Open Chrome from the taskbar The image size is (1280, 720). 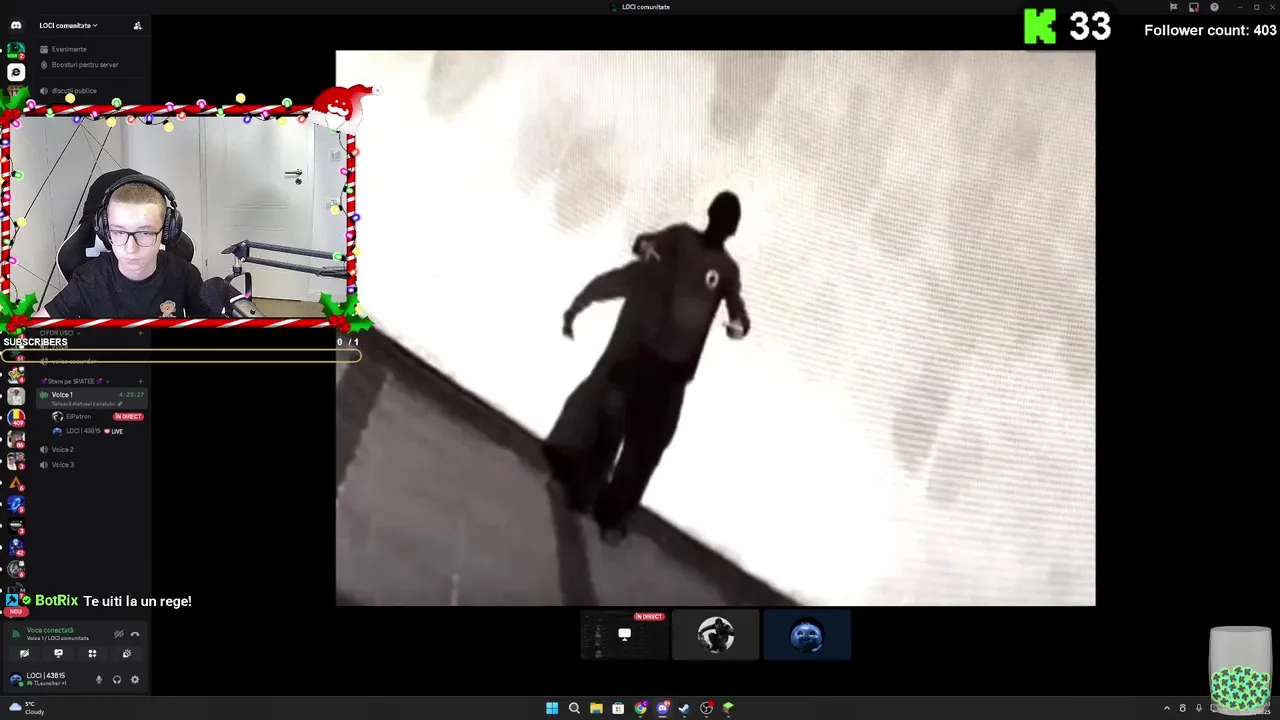click(x=640, y=708)
